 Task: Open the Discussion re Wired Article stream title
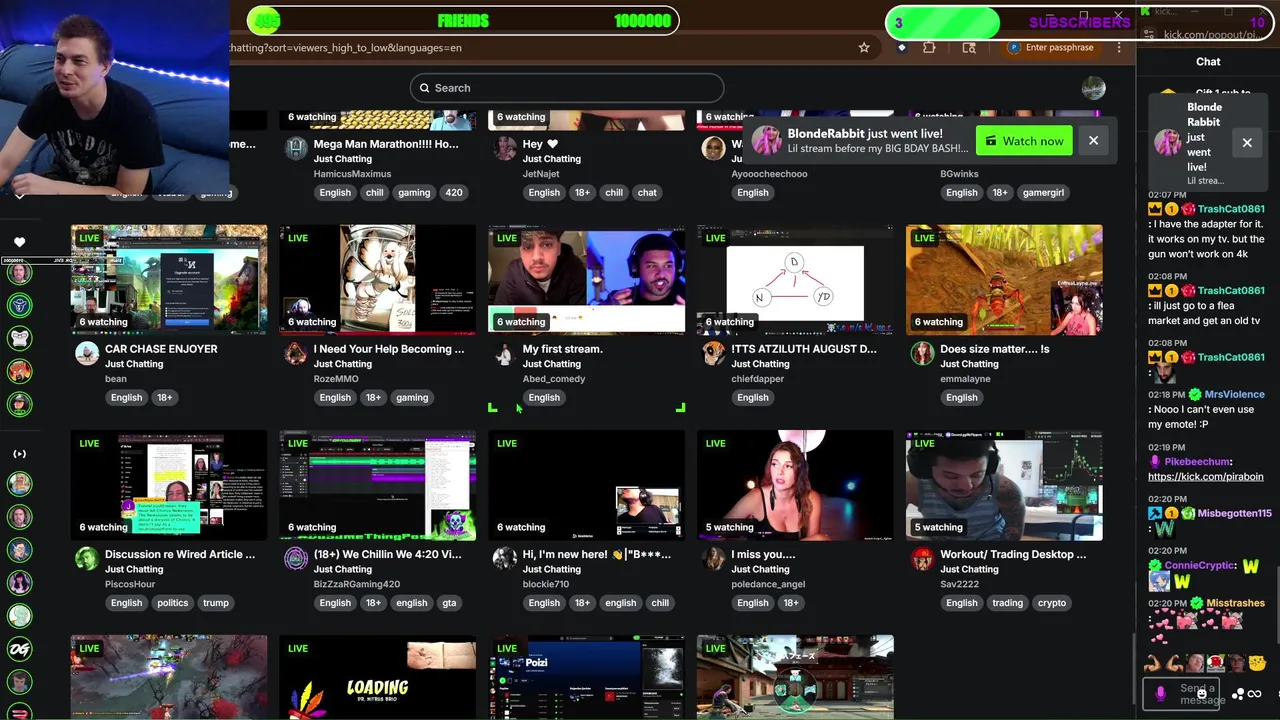tap(180, 554)
